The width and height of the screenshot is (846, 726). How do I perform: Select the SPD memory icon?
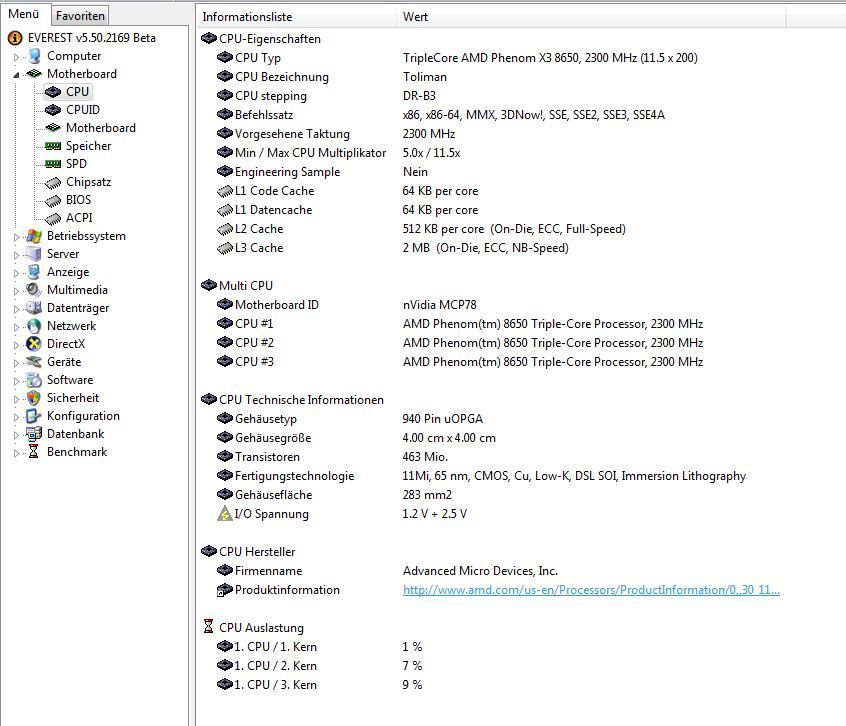click(x=53, y=164)
